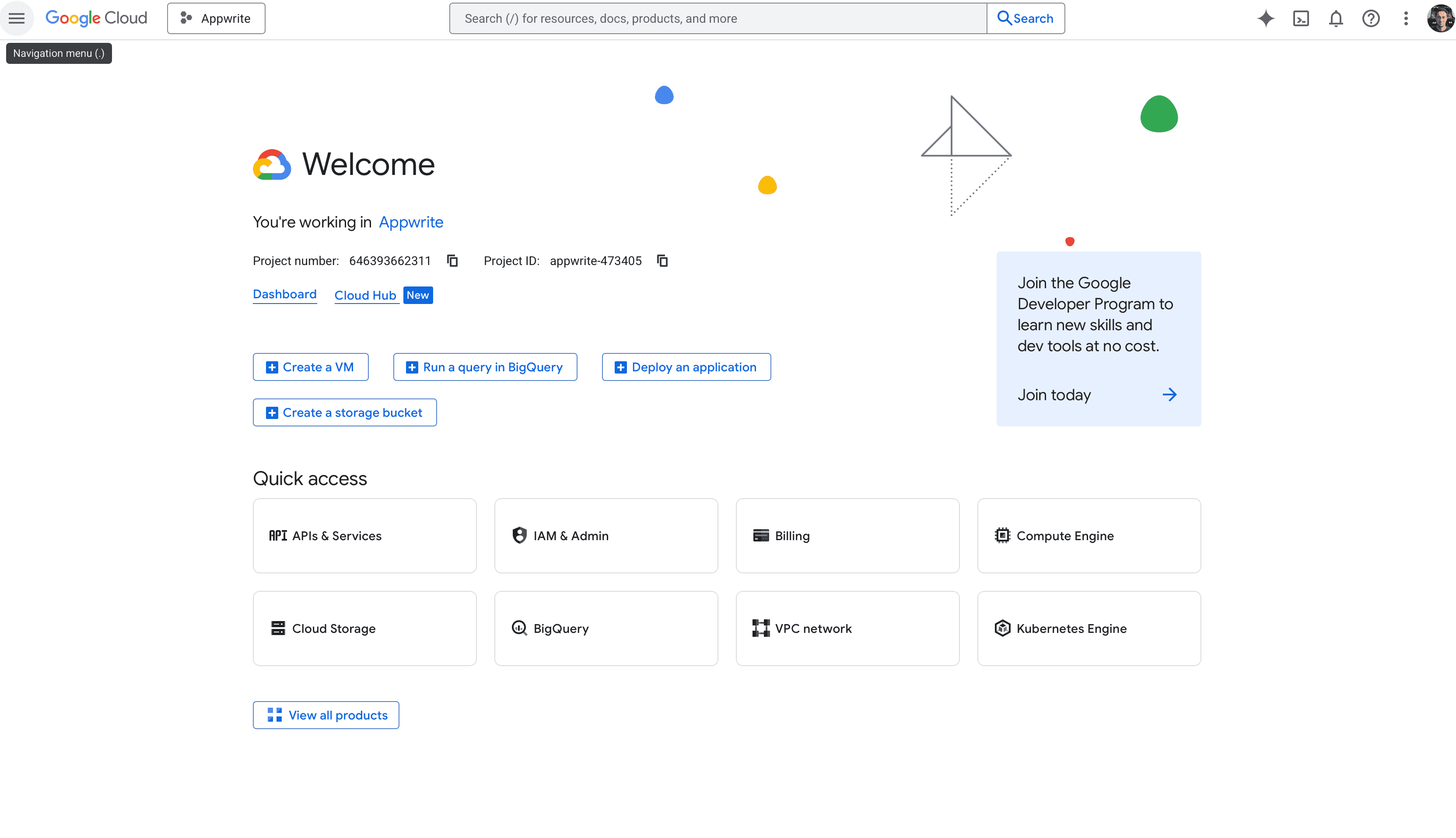Go to Cloud Hub link

pyautogui.click(x=365, y=295)
